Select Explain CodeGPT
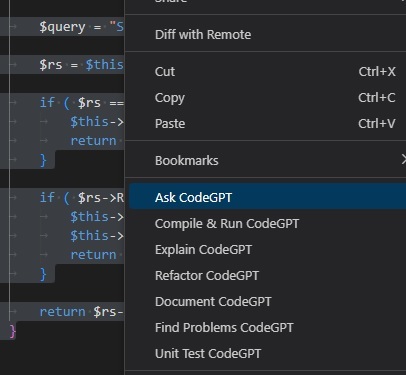406x375 pixels. pyautogui.click(x=267, y=250)
